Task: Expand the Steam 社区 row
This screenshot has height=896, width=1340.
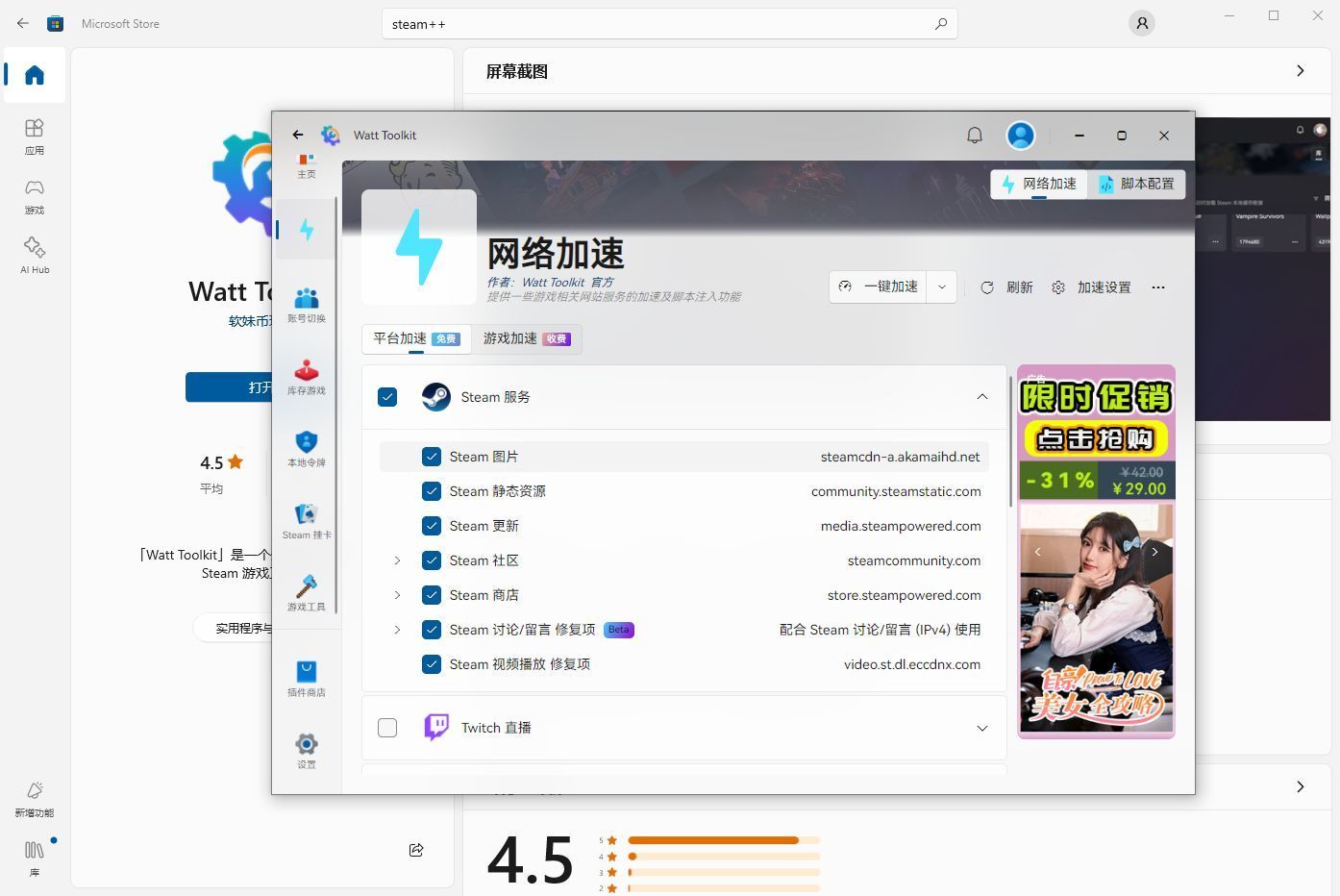Action: pyautogui.click(x=397, y=560)
